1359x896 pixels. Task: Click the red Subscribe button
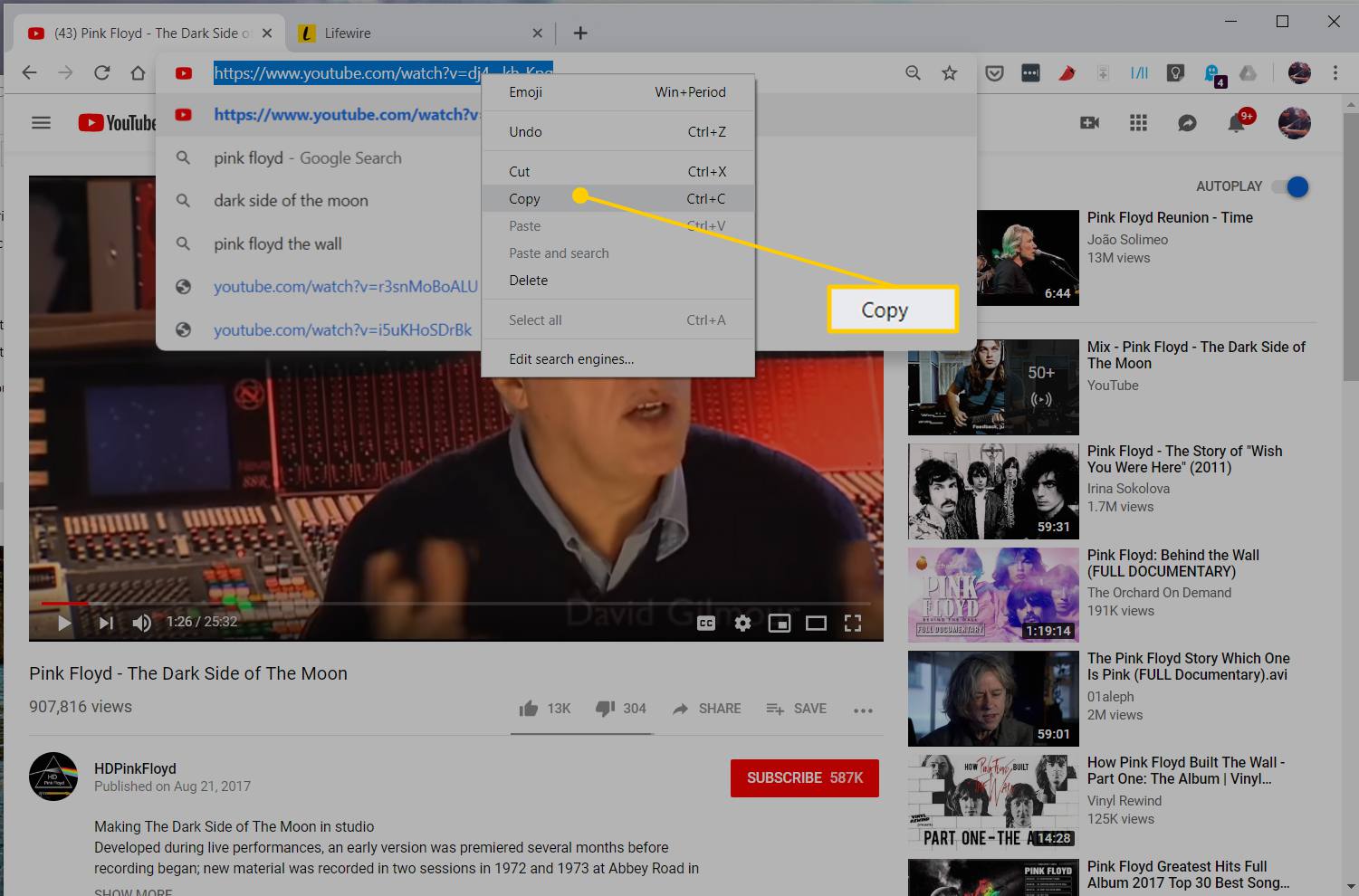pos(804,778)
